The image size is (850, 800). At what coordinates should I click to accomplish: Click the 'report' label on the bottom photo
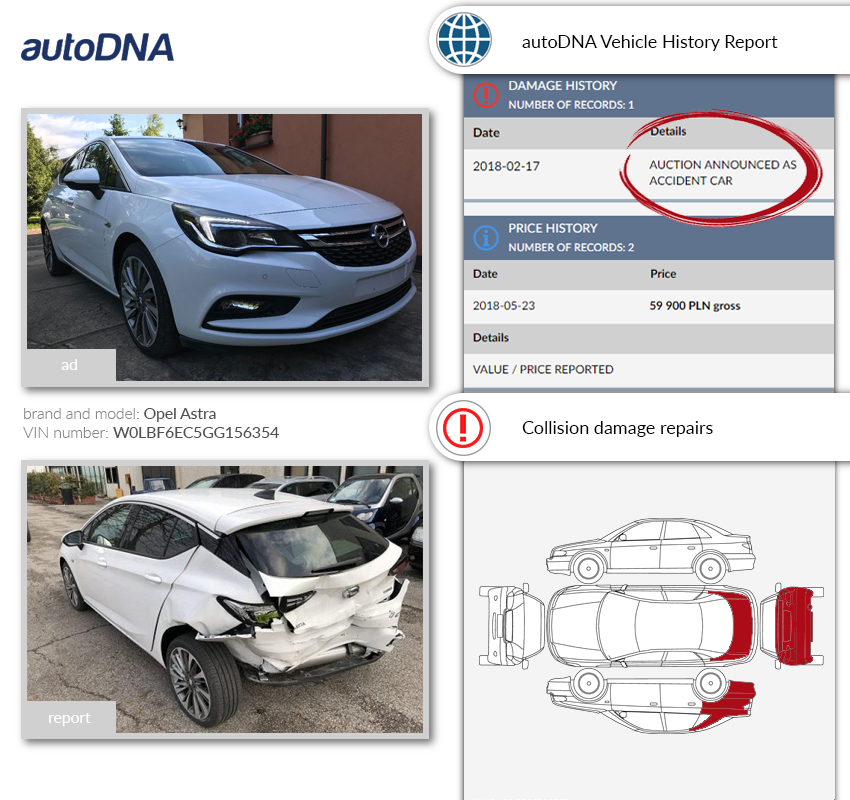pos(69,717)
